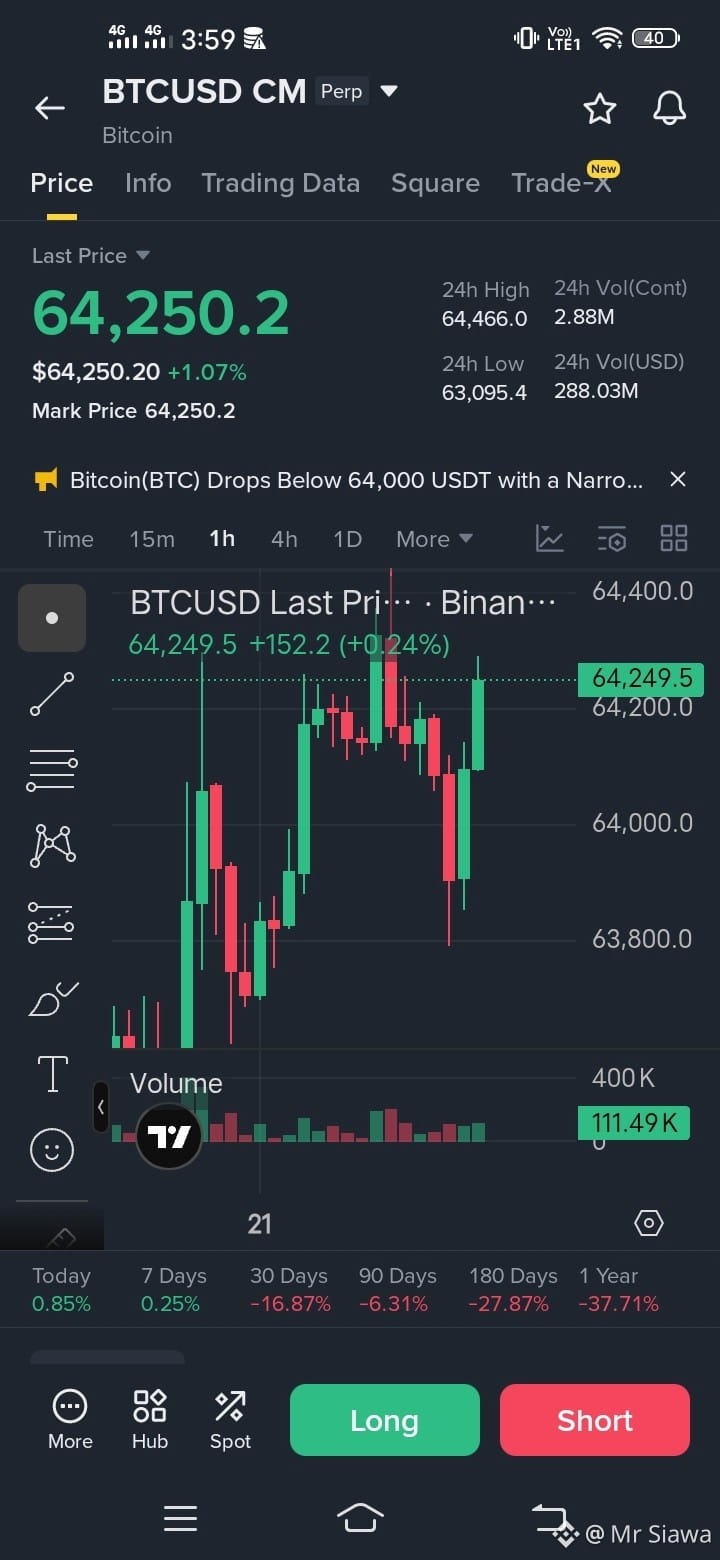Open the grid layout icon
This screenshot has width=720, height=1560.
[674, 539]
